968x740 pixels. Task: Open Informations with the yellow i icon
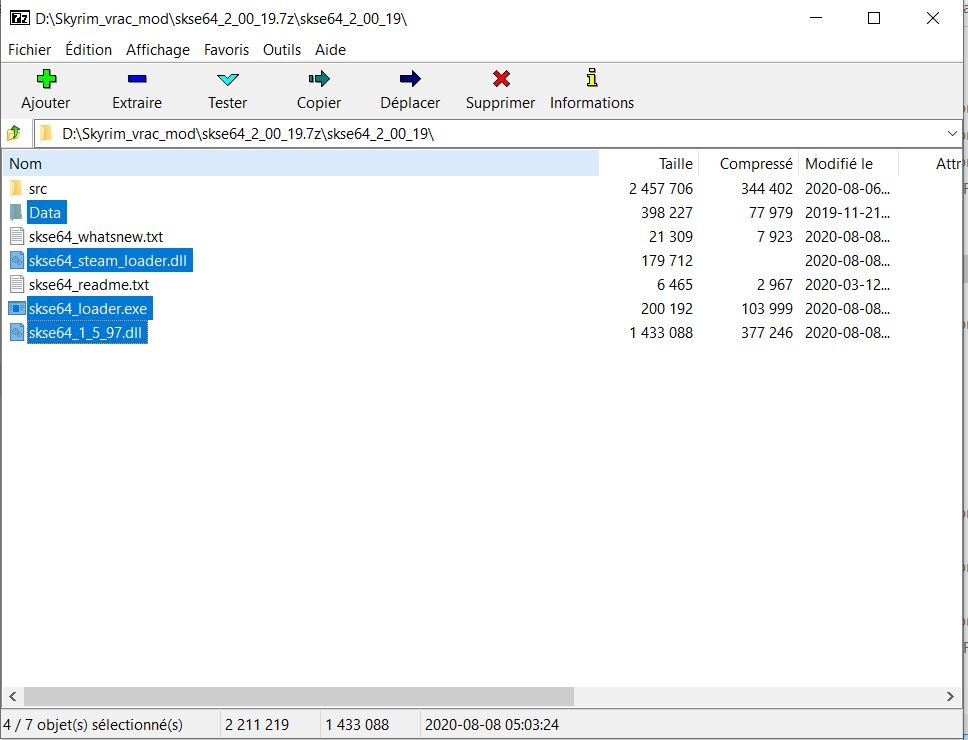pos(592,79)
